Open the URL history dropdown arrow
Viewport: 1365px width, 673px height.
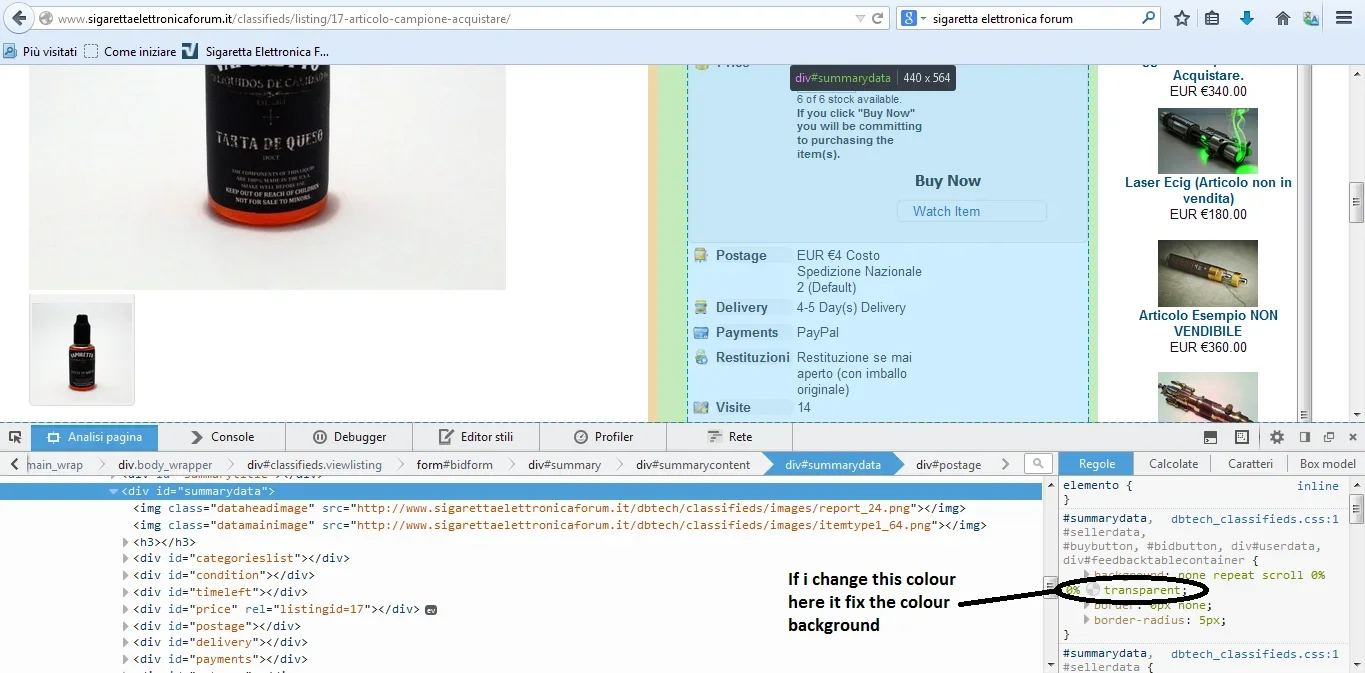coord(860,18)
